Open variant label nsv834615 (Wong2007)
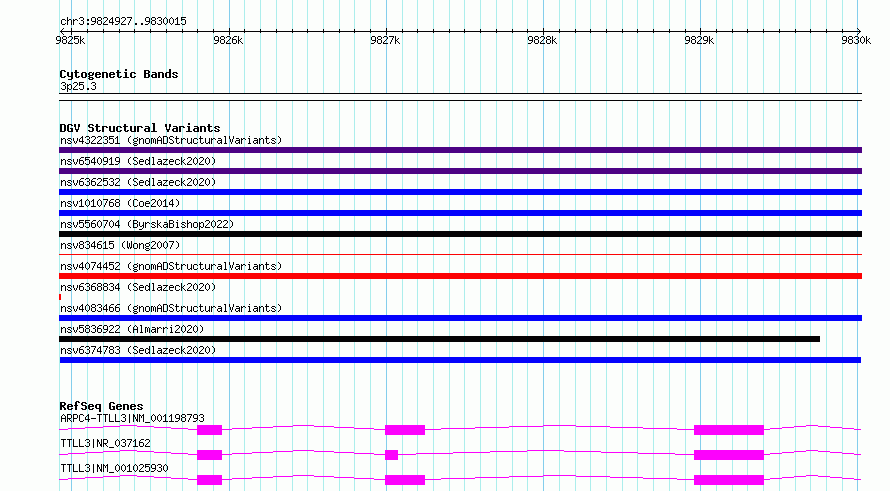Viewport: 890px width, 491px height. [120, 245]
